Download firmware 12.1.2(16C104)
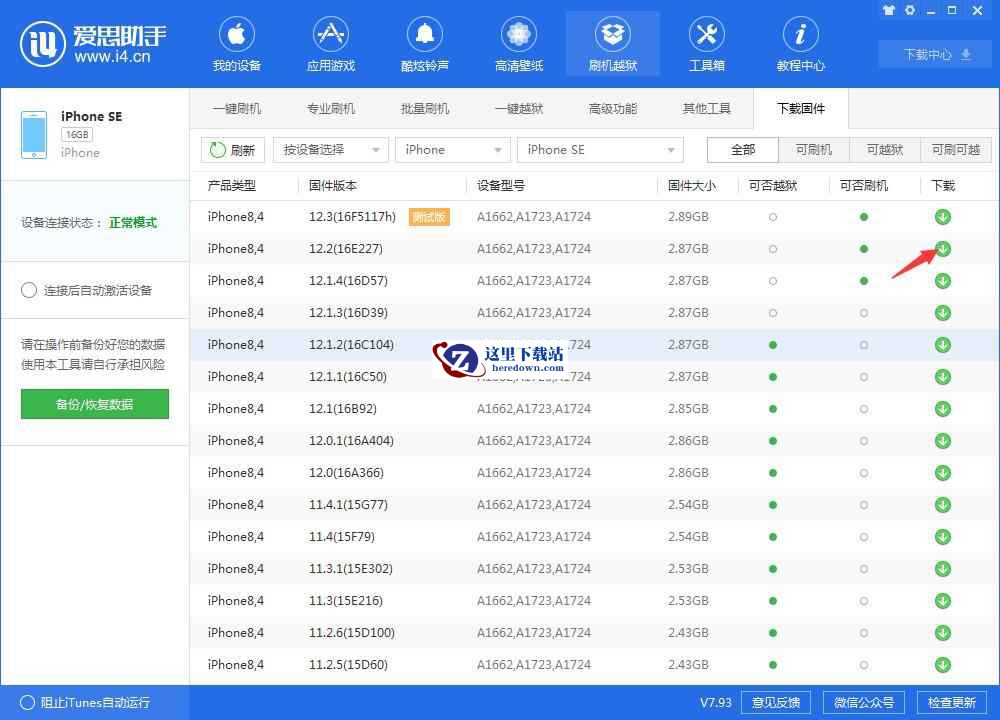This screenshot has width=1000, height=720. point(943,344)
